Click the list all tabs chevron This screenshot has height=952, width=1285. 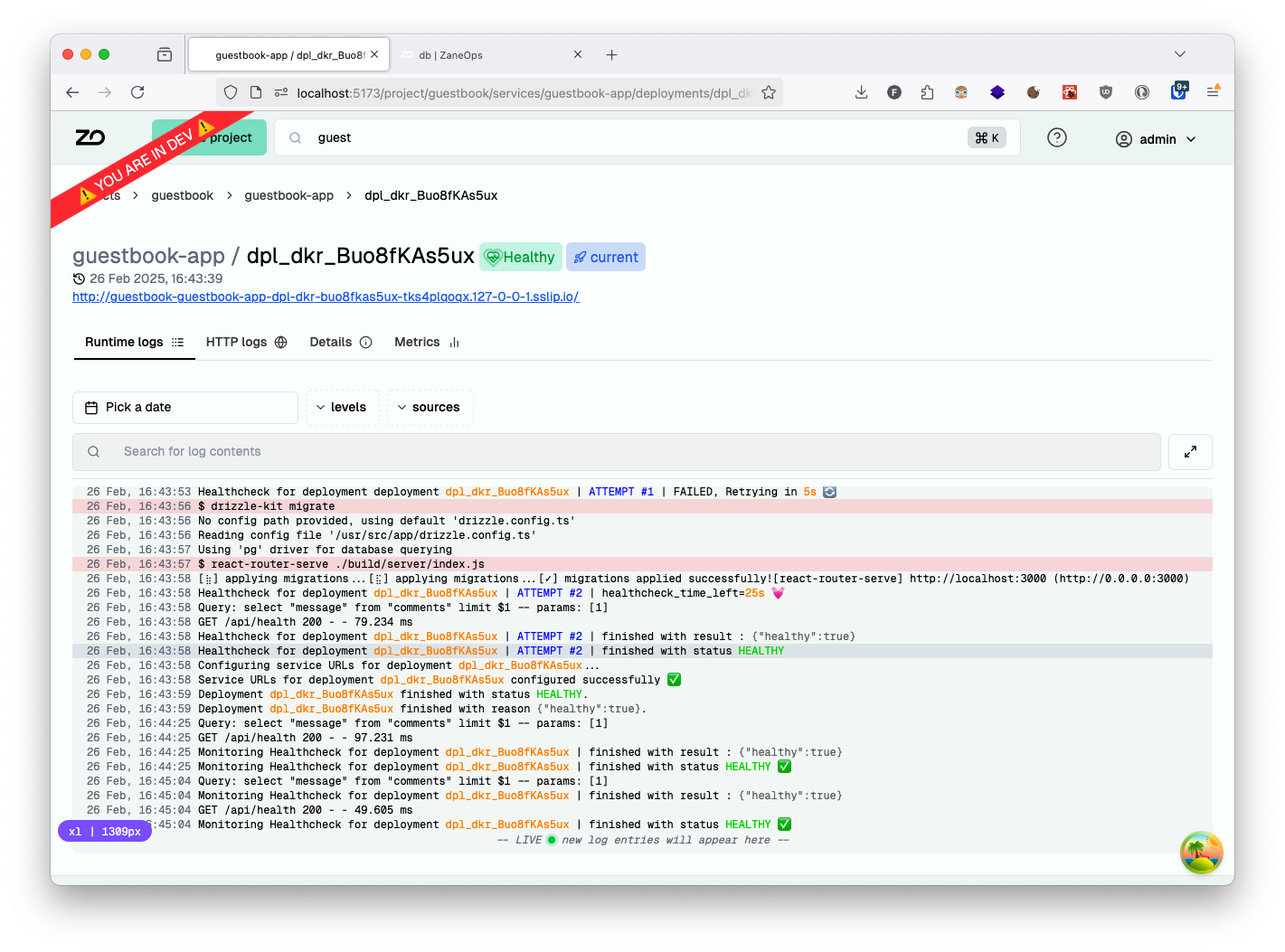click(x=1179, y=54)
